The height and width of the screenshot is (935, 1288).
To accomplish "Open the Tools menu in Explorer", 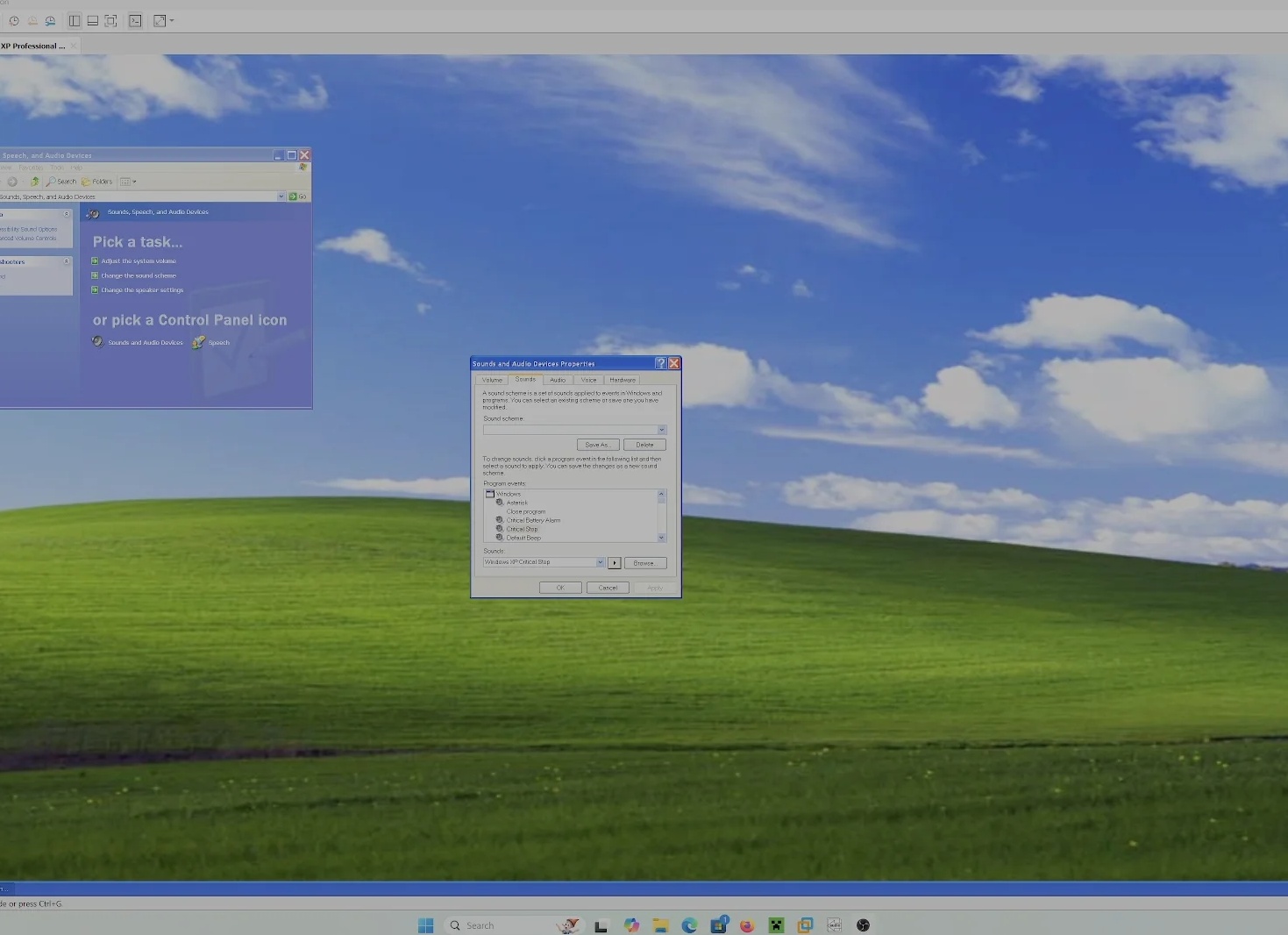I will [57, 168].
